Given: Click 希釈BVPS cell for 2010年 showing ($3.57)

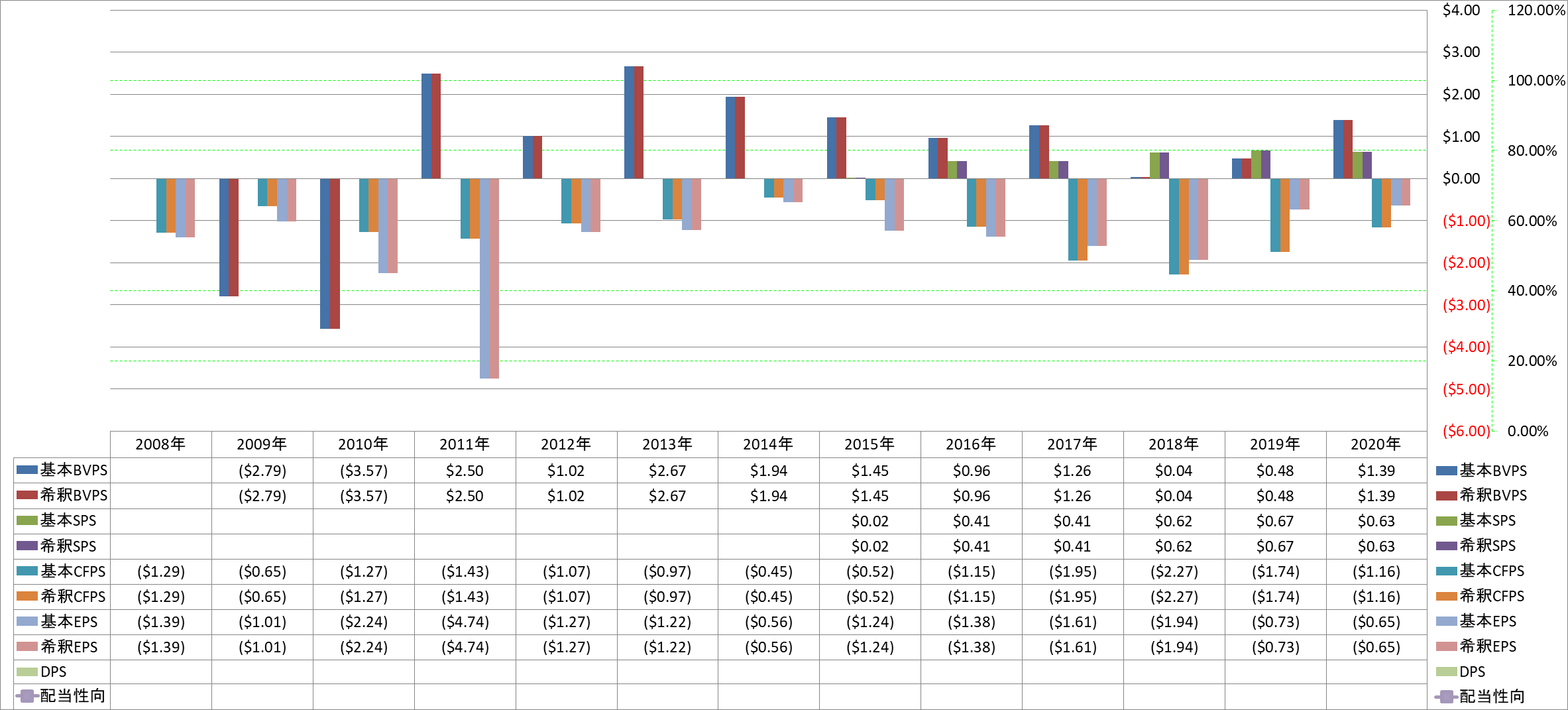Looking at the screenshot, I should pos(364,496).
